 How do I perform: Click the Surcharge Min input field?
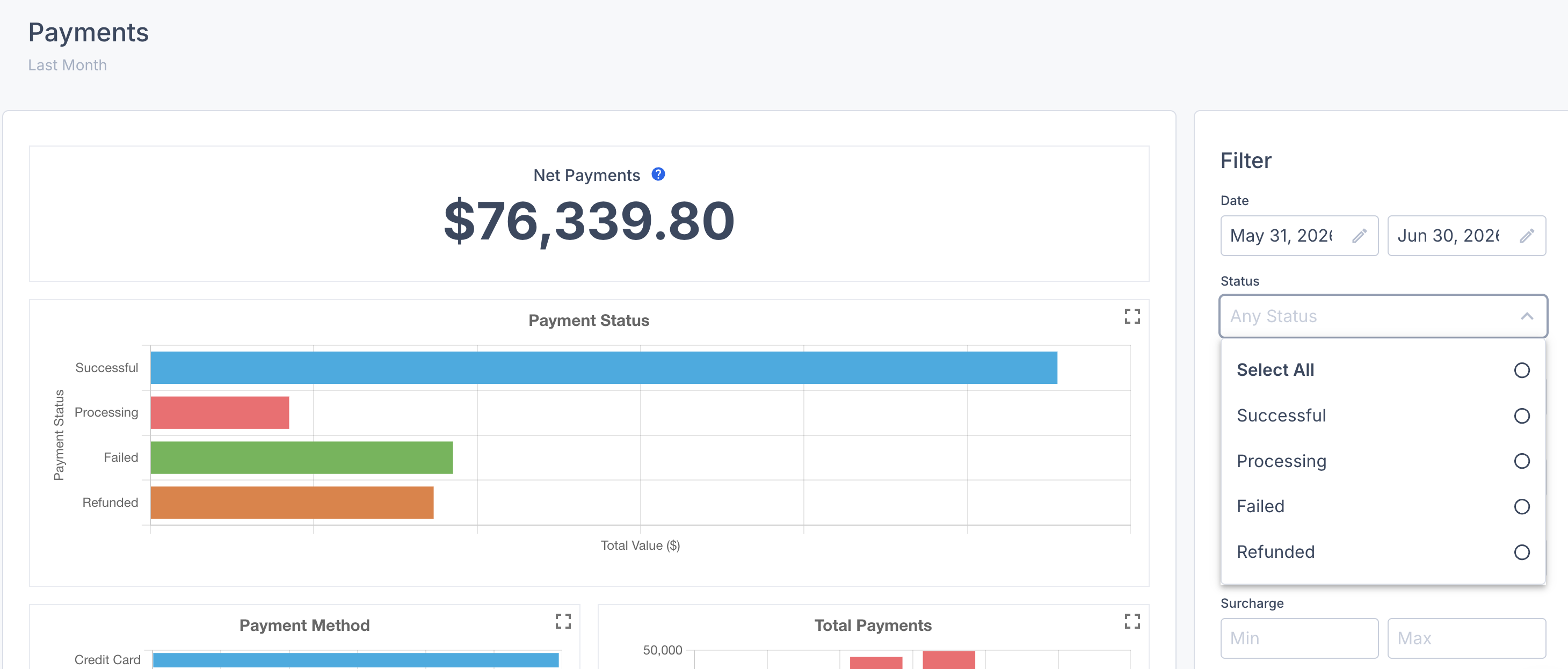point(1299,638)
